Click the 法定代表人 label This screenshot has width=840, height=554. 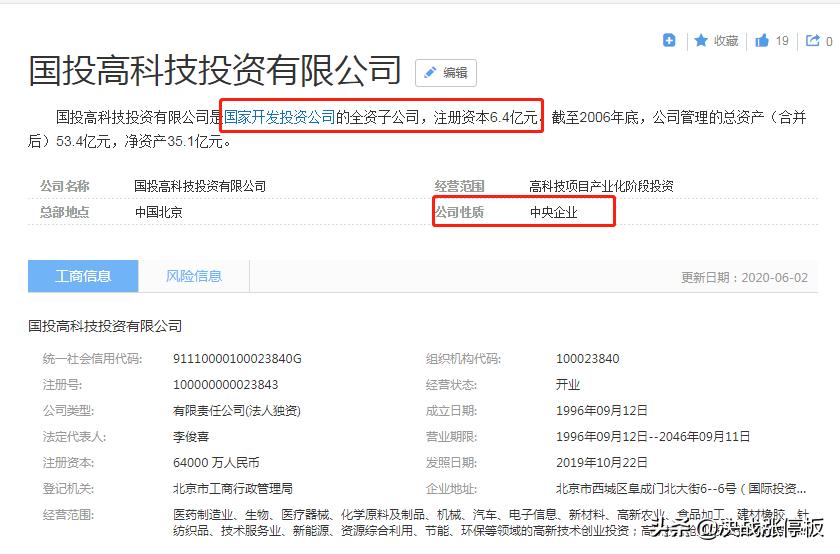[x=74, y=437]
